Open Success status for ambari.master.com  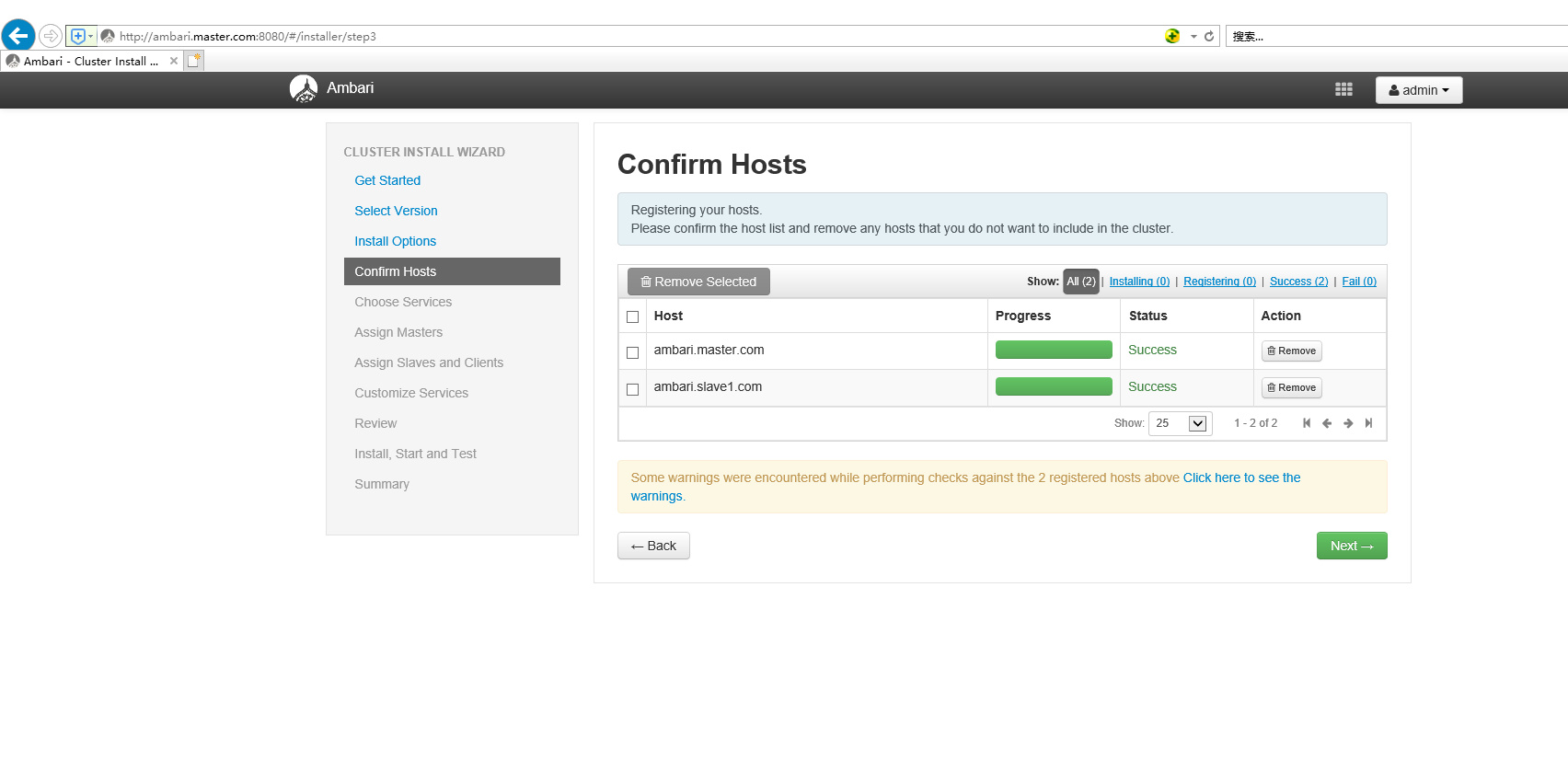(1152, 350)
